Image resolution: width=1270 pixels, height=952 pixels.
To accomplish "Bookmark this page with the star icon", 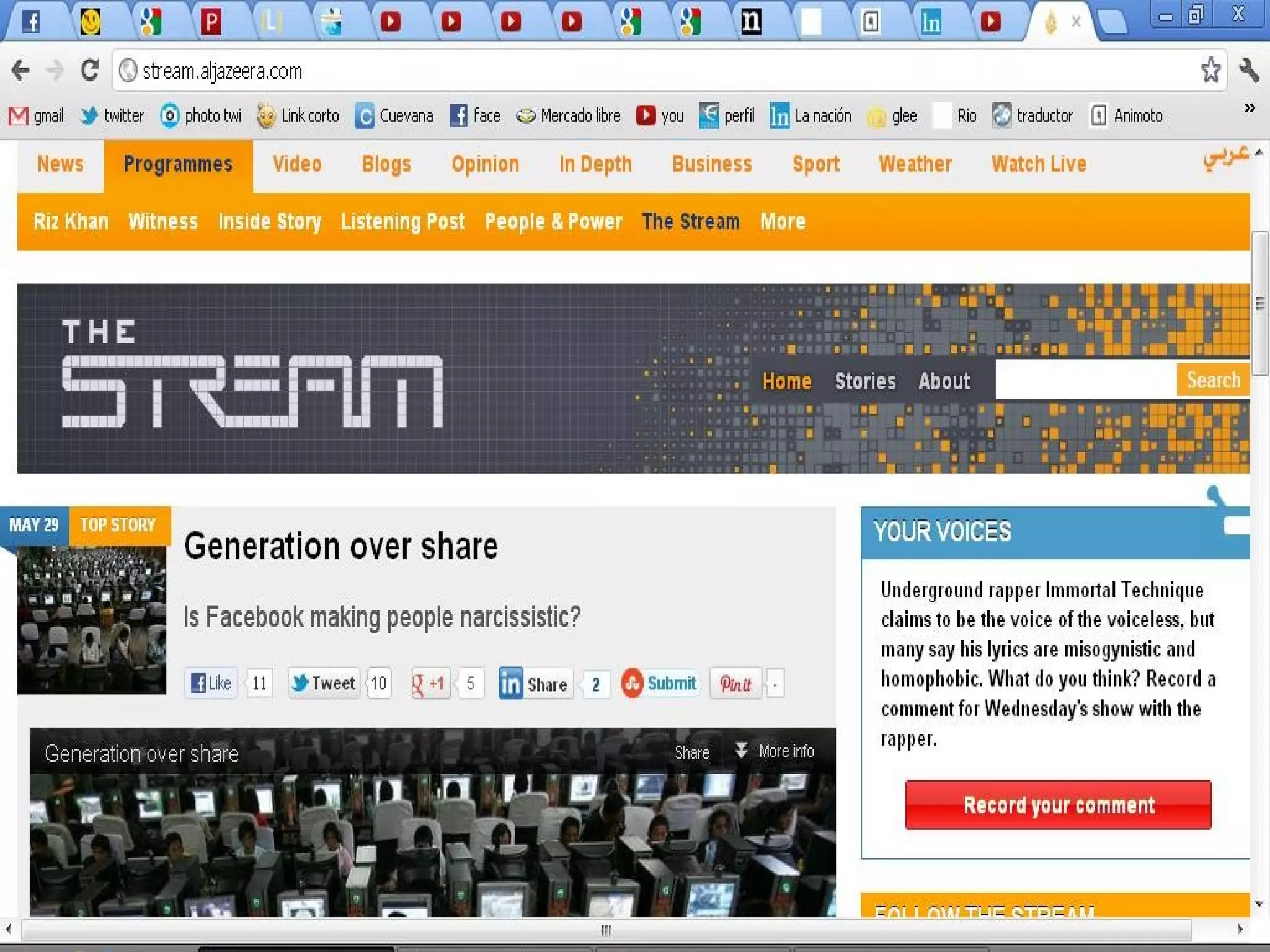I will point(1210,69).
